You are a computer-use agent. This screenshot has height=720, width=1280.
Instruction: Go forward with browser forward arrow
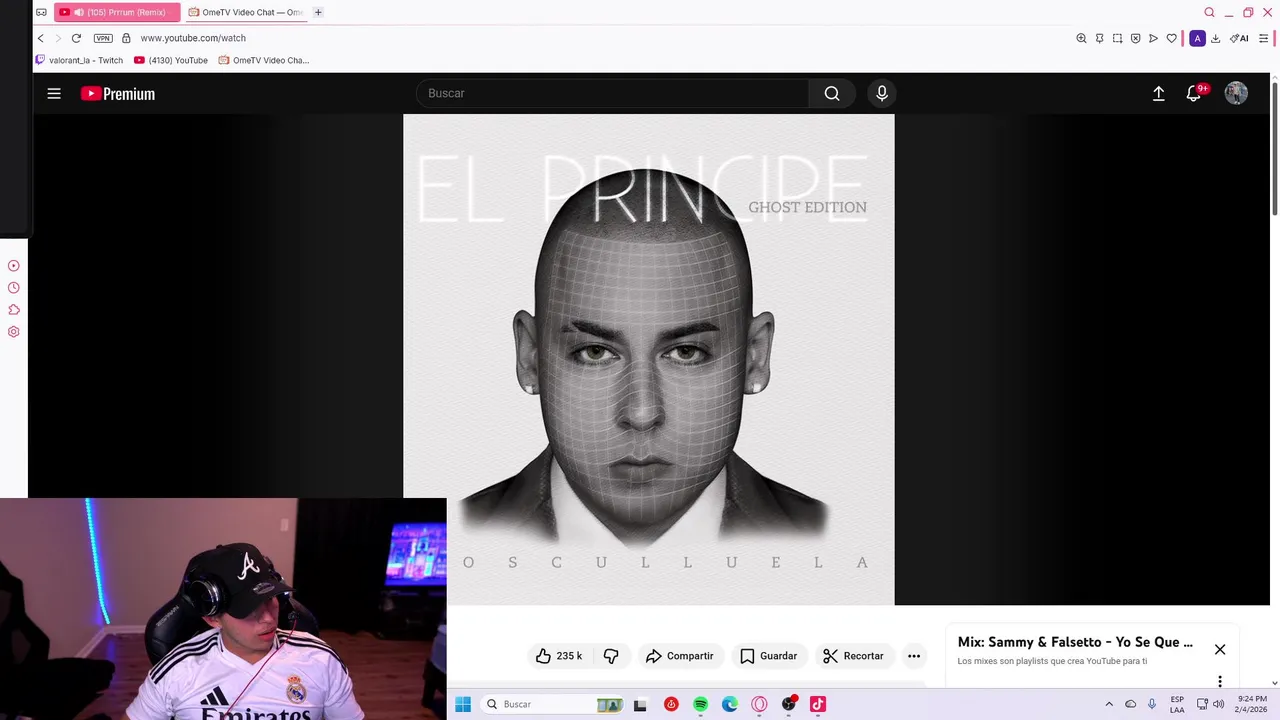tap(58, 38)
